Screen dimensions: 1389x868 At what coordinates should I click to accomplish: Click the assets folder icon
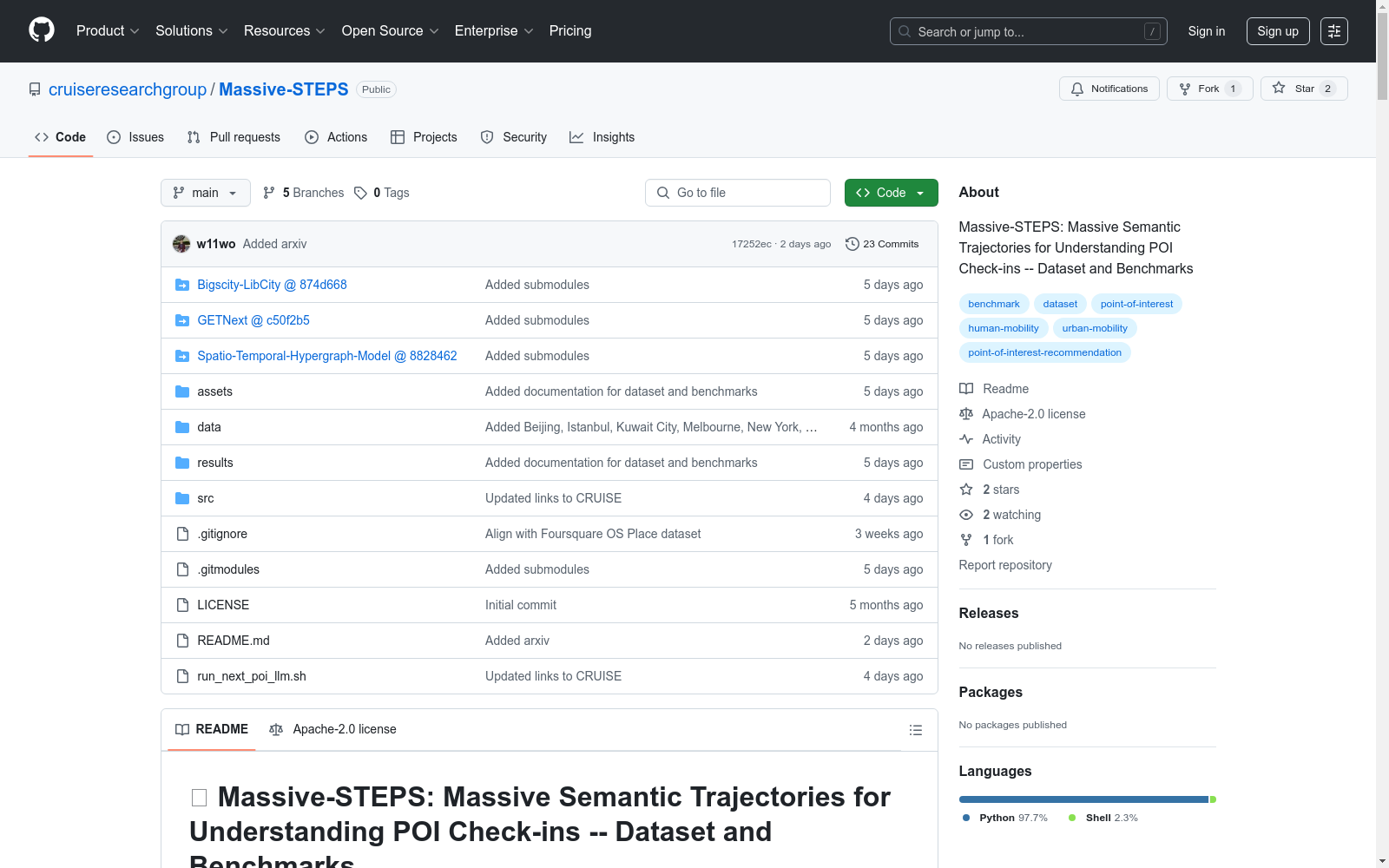182,391
